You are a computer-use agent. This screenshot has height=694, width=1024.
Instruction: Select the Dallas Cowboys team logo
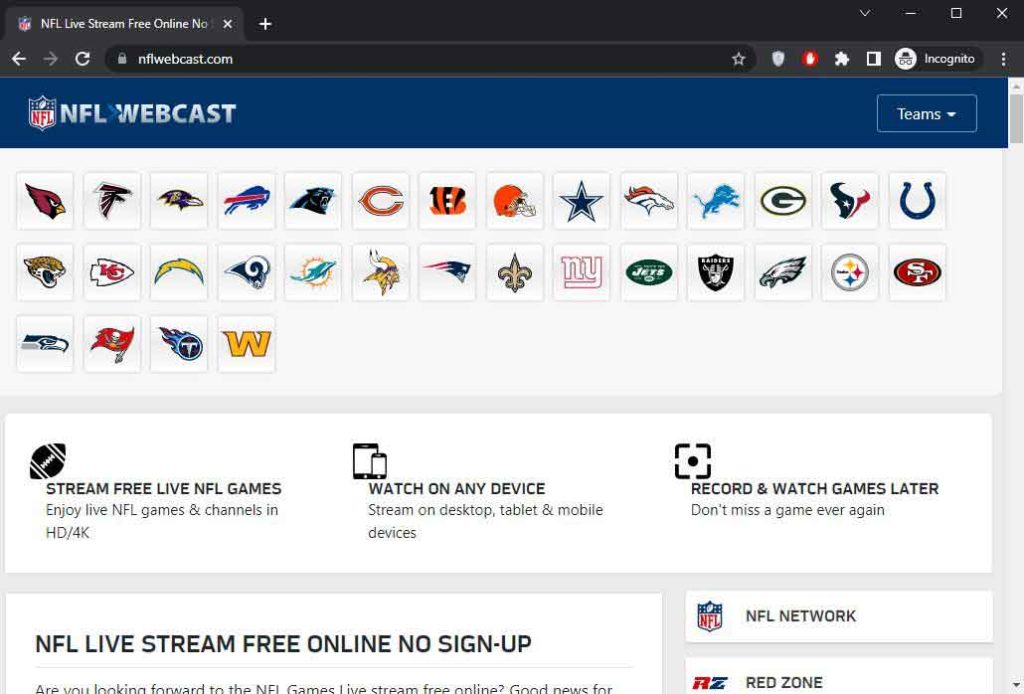[x=581, y=200]
